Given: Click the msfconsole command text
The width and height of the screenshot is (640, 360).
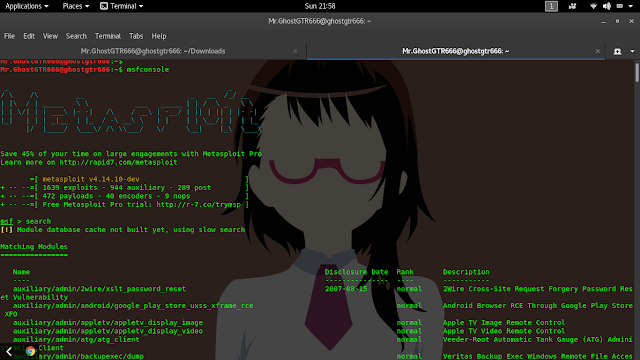Looking at the screenshot, I should coord(148,69).
